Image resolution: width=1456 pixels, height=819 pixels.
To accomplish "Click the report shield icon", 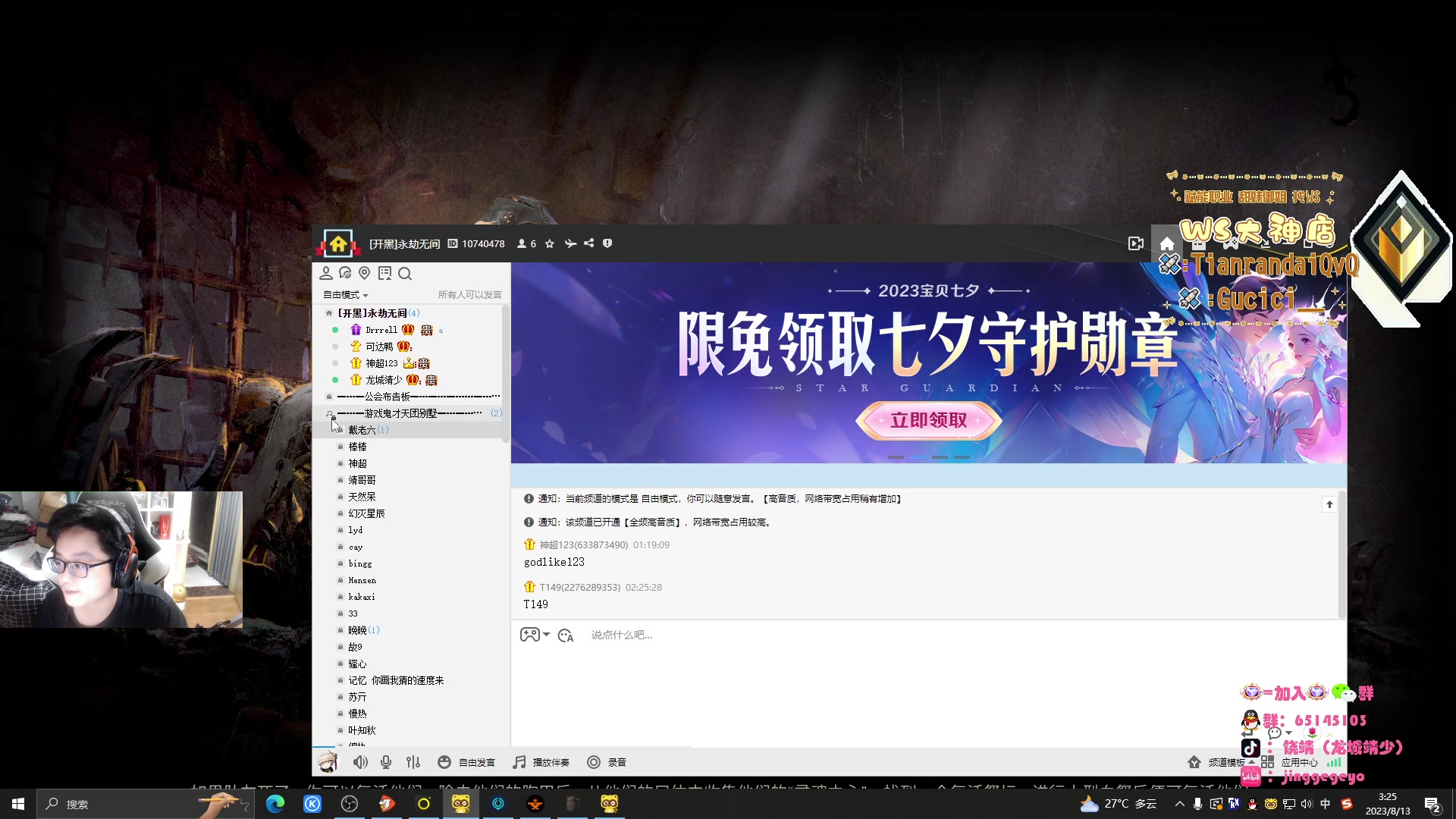I will point(607,243).
